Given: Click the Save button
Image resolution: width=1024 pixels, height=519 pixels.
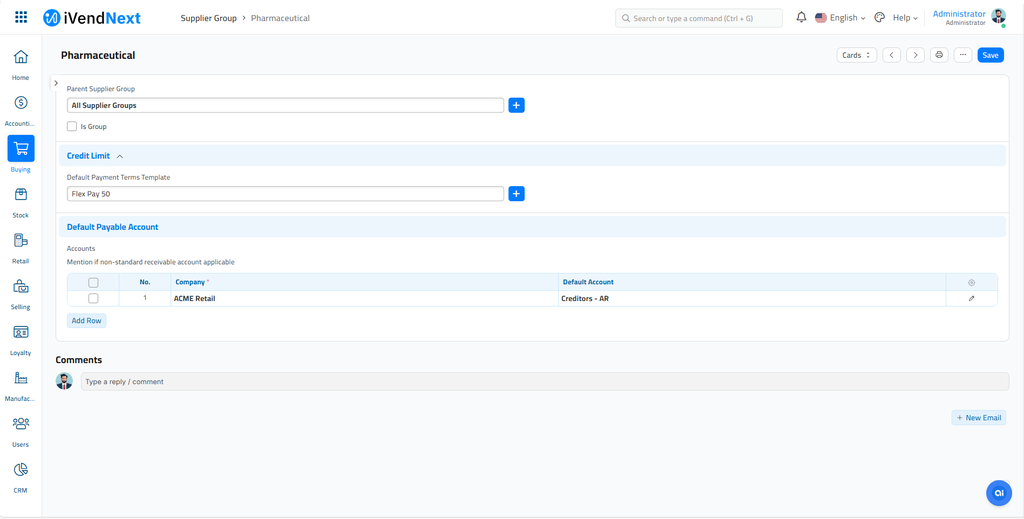Looking at the screenshot, I should (990, 55).
